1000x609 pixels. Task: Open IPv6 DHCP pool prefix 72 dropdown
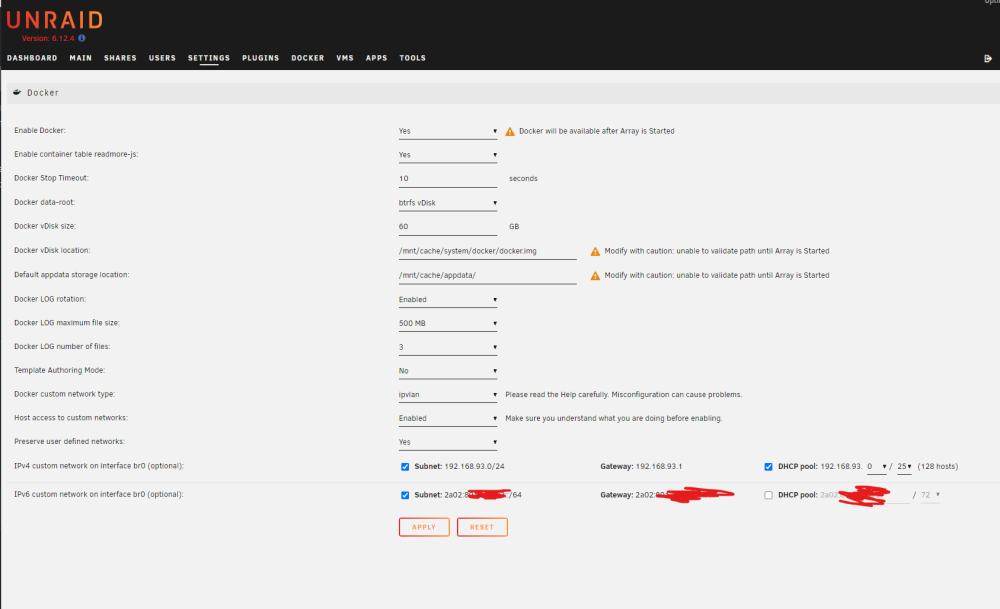click(930, 495)
